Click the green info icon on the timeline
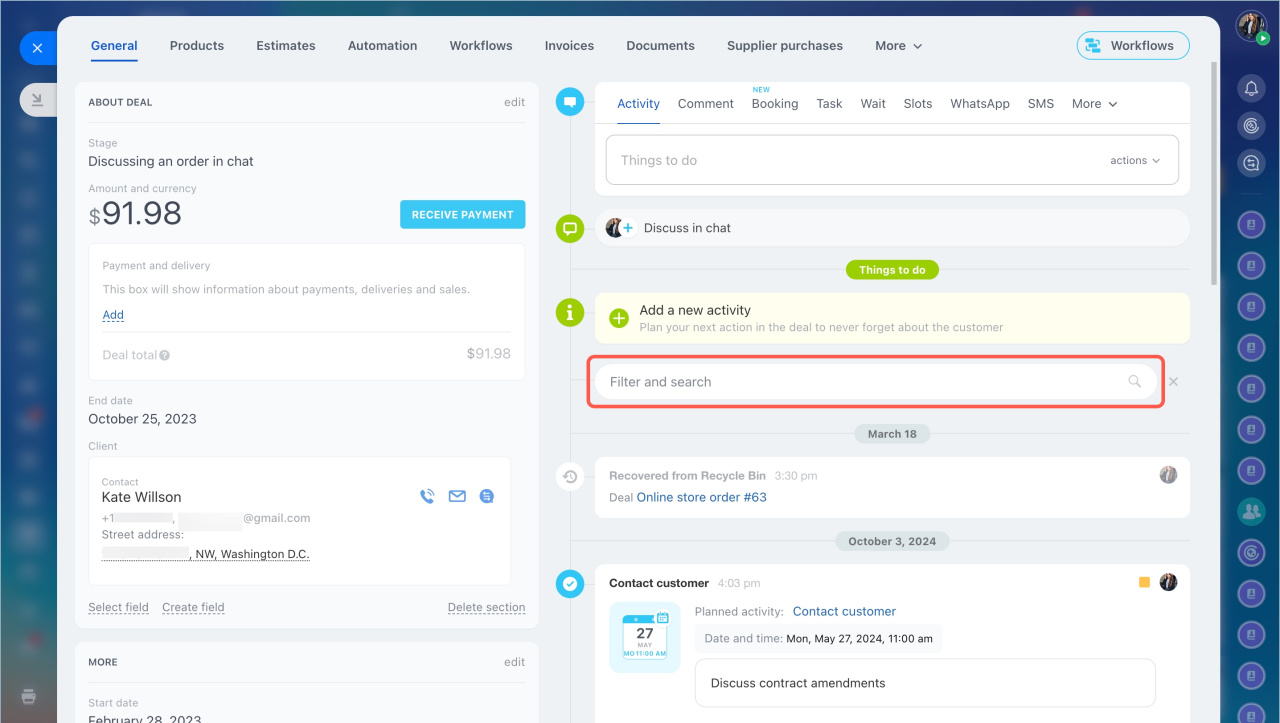Image resolution: width=1280 pixels, height=723 pixels. (x=570, y=312)
